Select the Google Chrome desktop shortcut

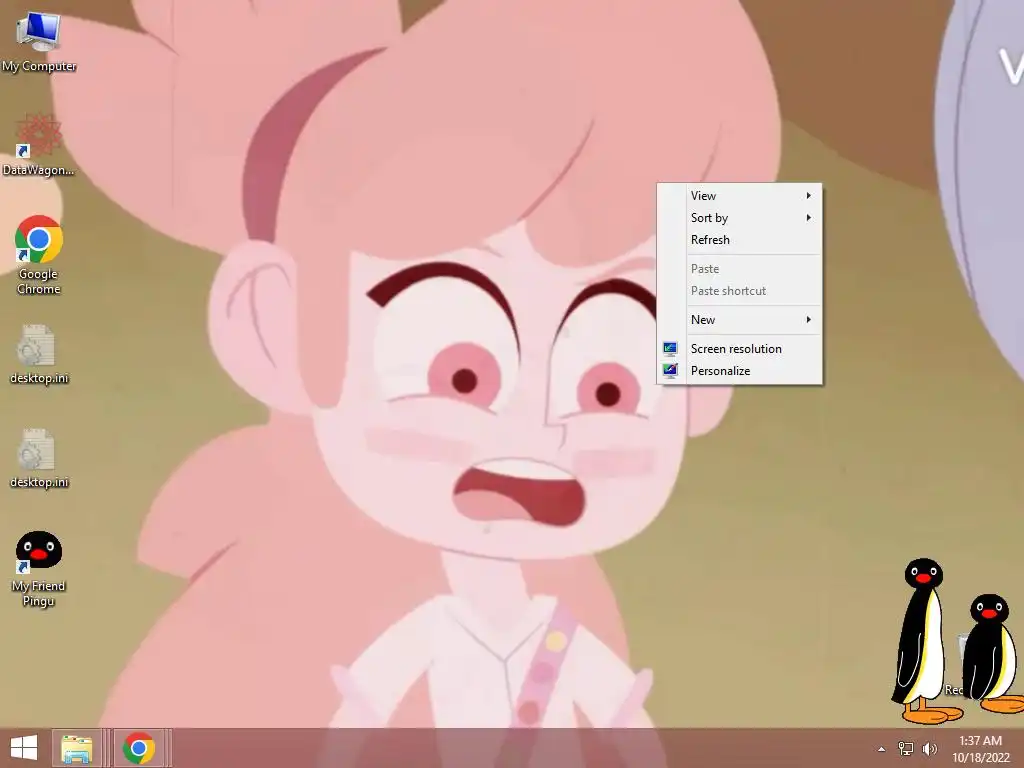pos(39,255)
